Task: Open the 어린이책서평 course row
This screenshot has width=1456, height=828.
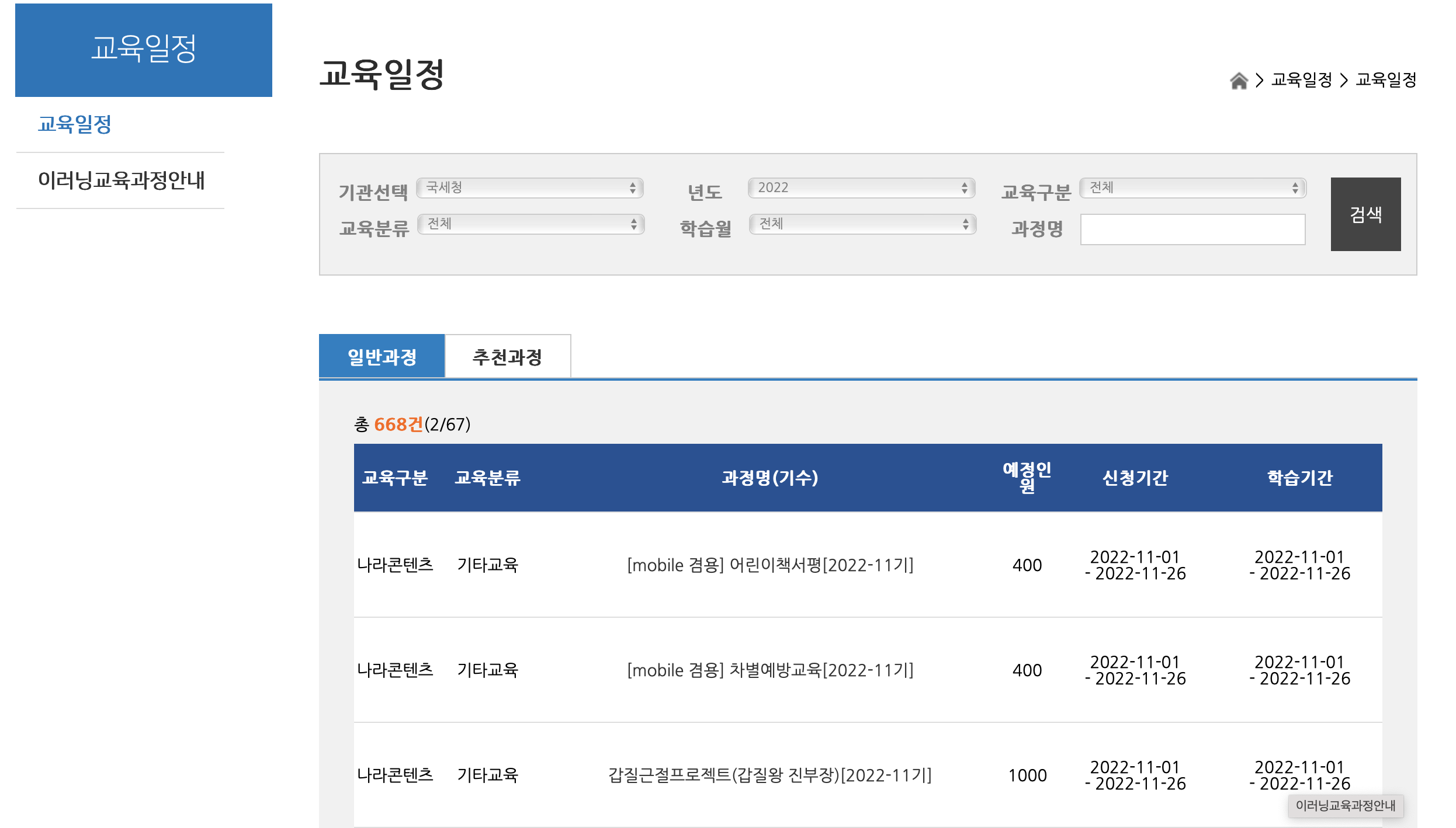Action: point(769,565)
